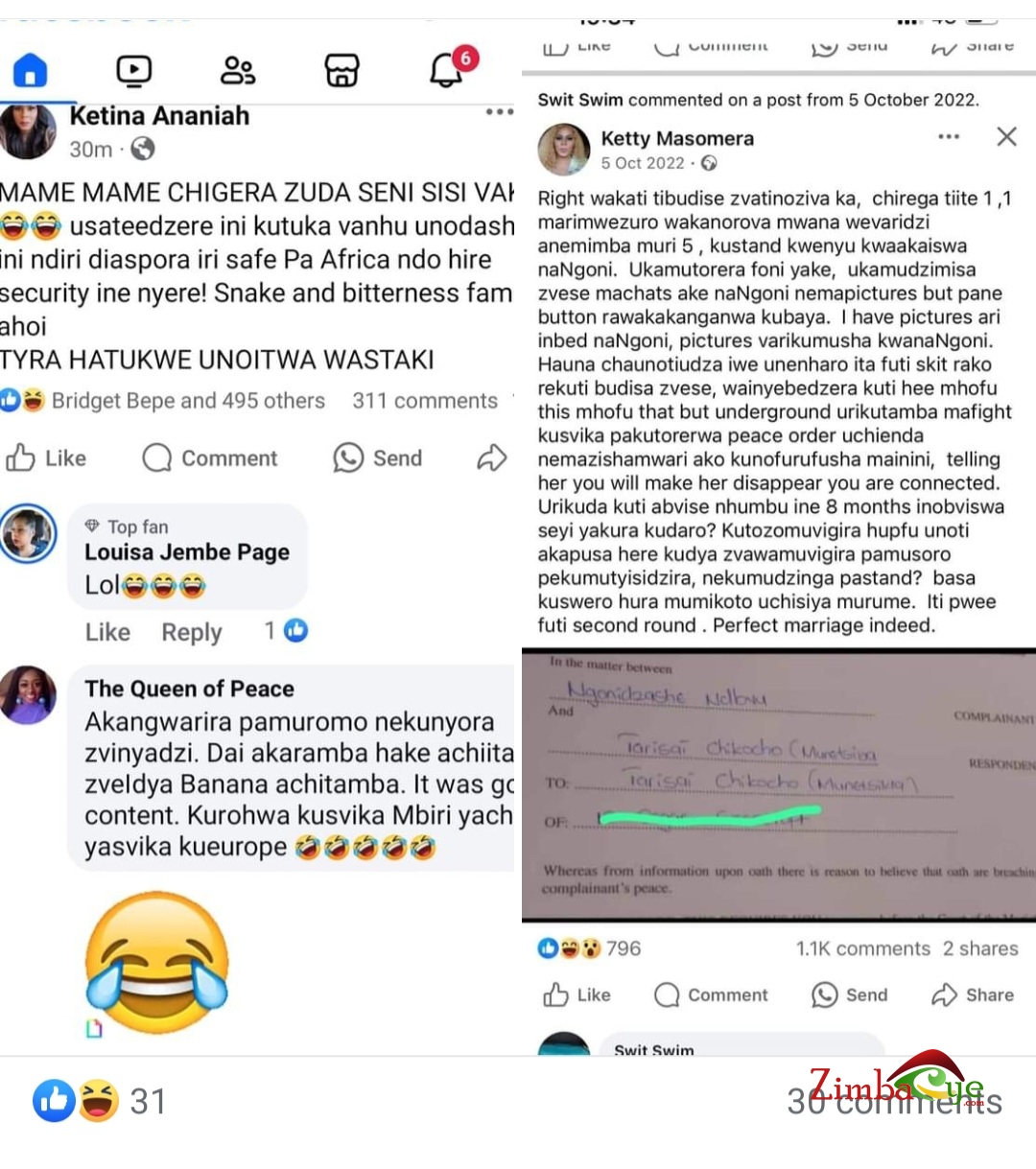Image resolution: width=1036 pixels, height=1169 pixels.
Task: Share Ketty Masomera's post
Action: tap(973, 995)
